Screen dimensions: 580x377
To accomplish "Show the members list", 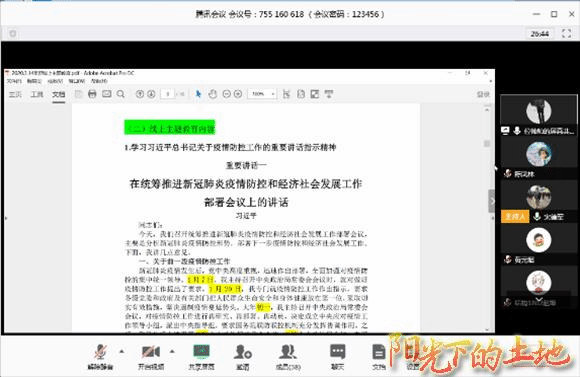I will point(288,356).
